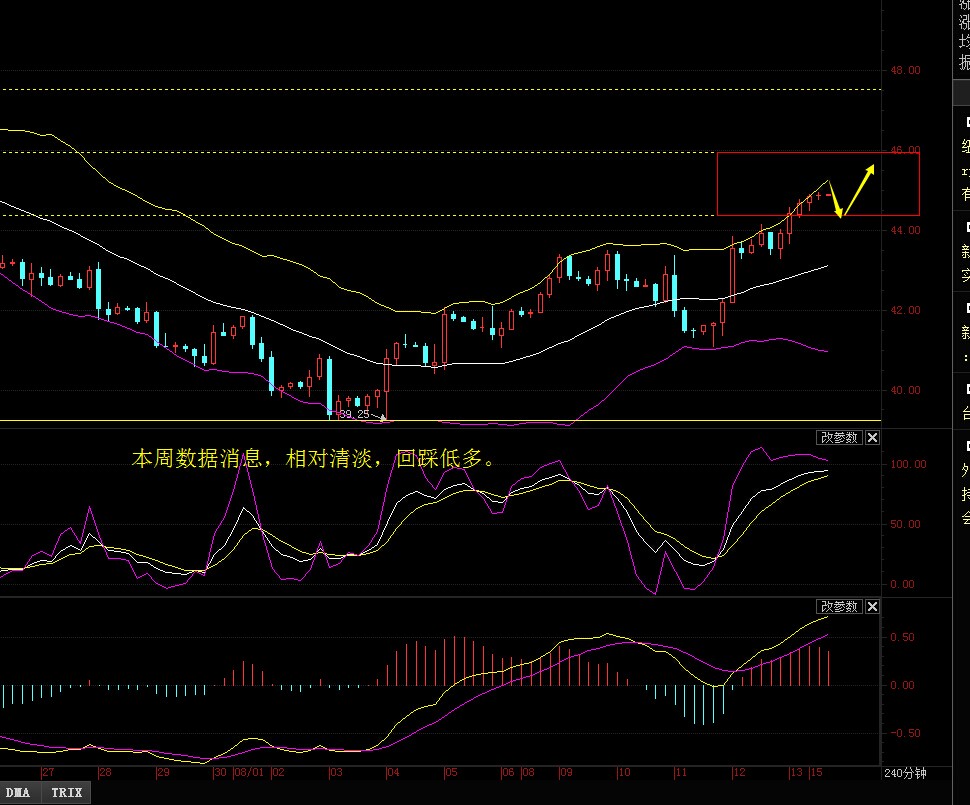Open the 240分钟 period selector
The image size is (970, 805).
pyautogui.click(x=905, y=773)
